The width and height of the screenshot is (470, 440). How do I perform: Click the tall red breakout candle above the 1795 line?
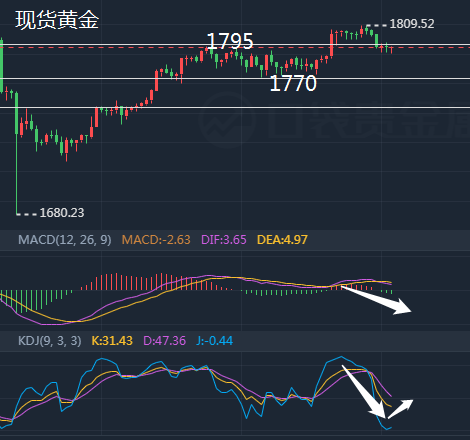tap(331, 44)
